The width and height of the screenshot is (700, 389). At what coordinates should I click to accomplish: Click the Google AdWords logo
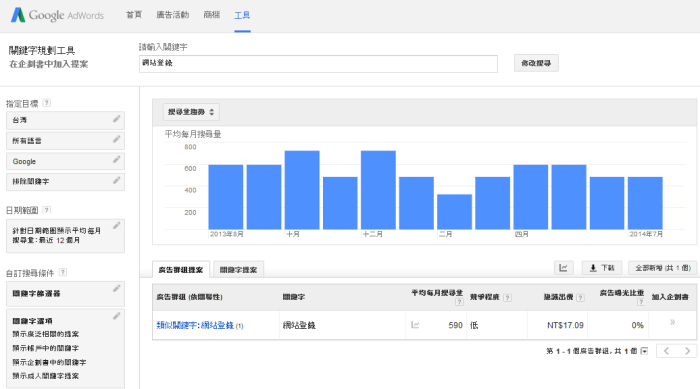point(57,15)
